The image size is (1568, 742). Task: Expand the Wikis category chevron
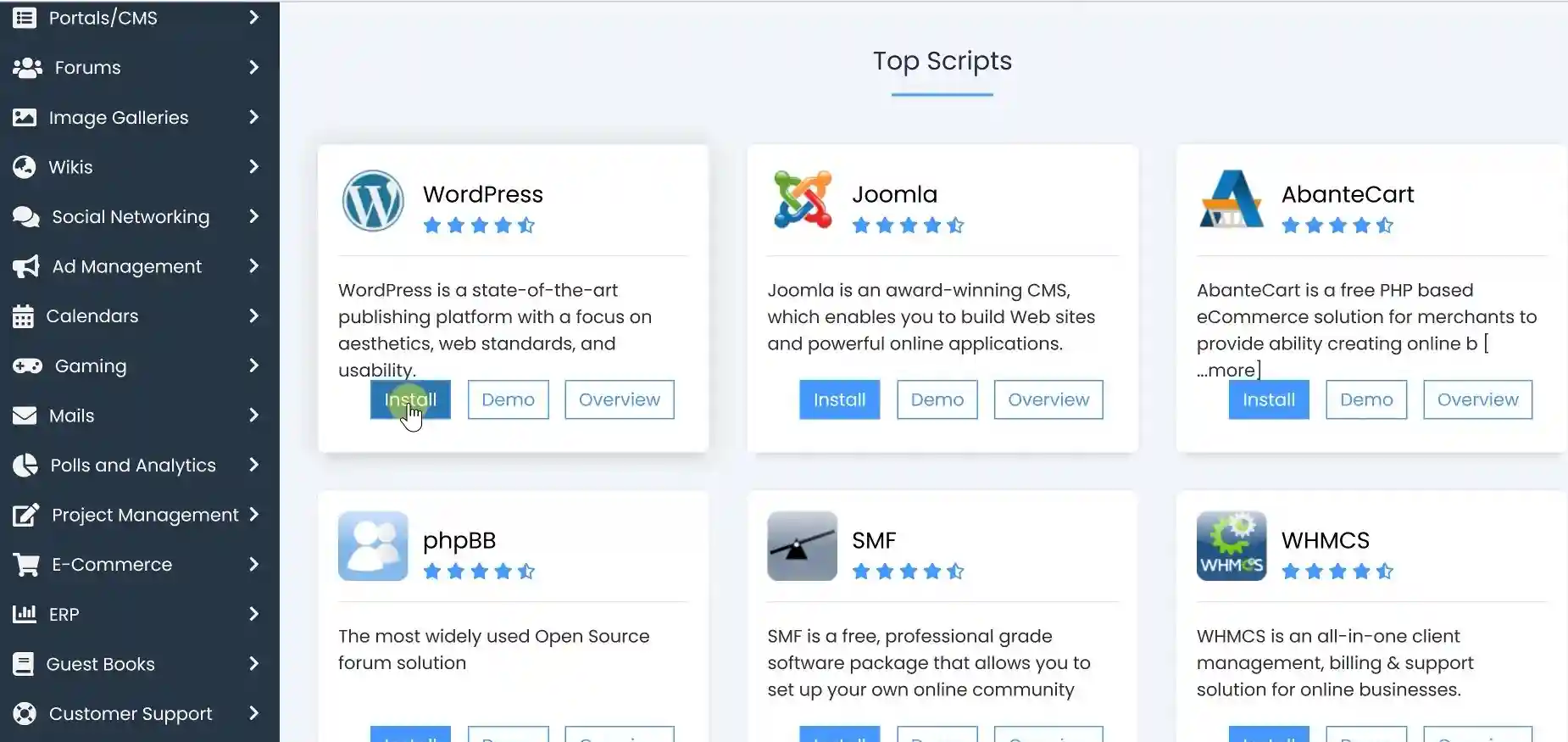253,166
